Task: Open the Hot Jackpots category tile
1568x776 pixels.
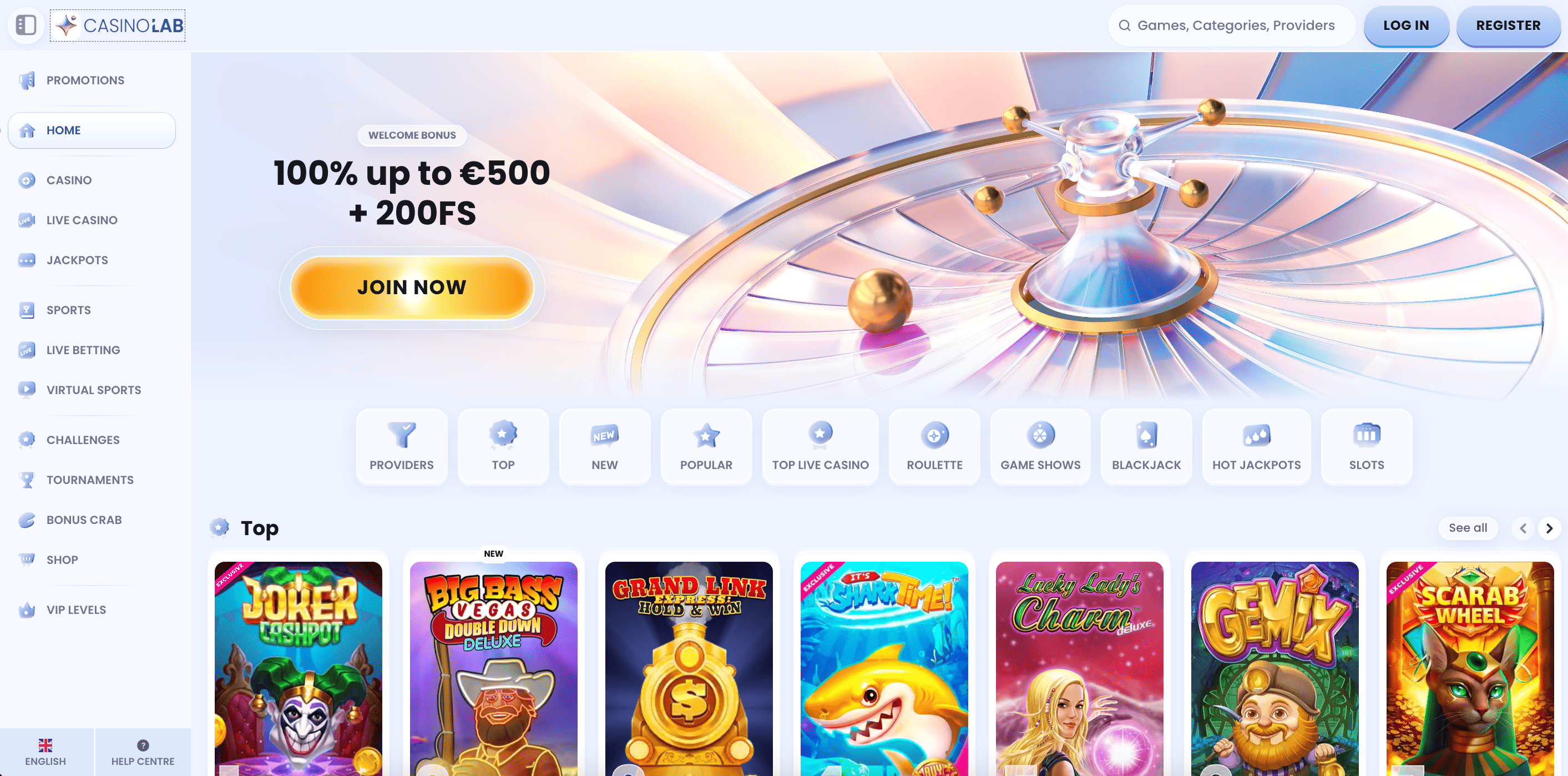Action: click(1256, 447)
